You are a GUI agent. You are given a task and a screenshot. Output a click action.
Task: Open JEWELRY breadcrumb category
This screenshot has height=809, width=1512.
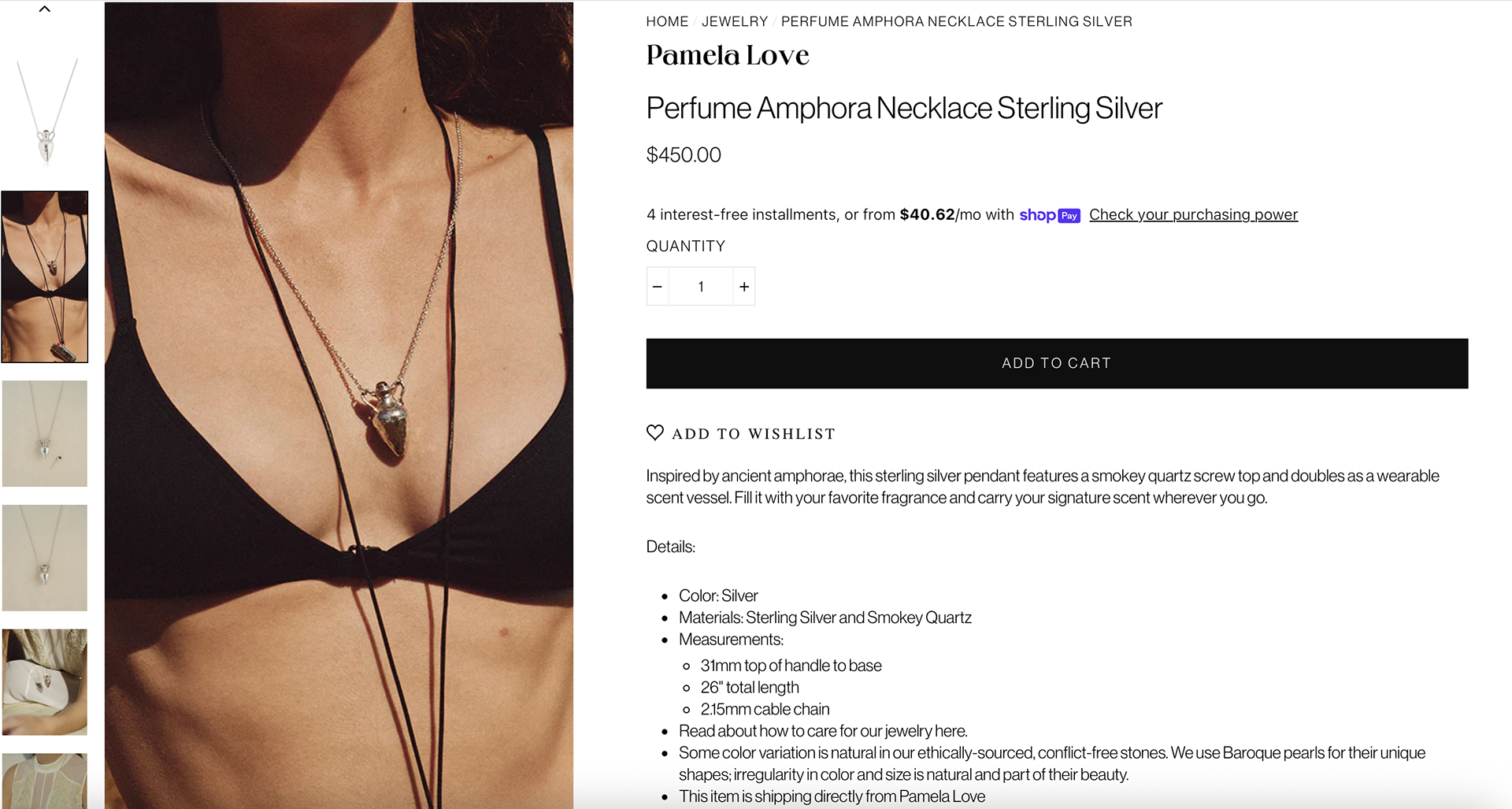click(735, 21)
